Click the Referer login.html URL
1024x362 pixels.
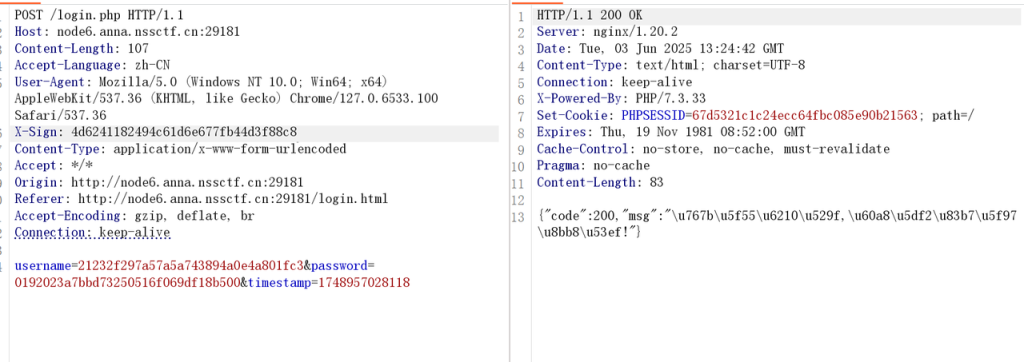coord(233,199)
